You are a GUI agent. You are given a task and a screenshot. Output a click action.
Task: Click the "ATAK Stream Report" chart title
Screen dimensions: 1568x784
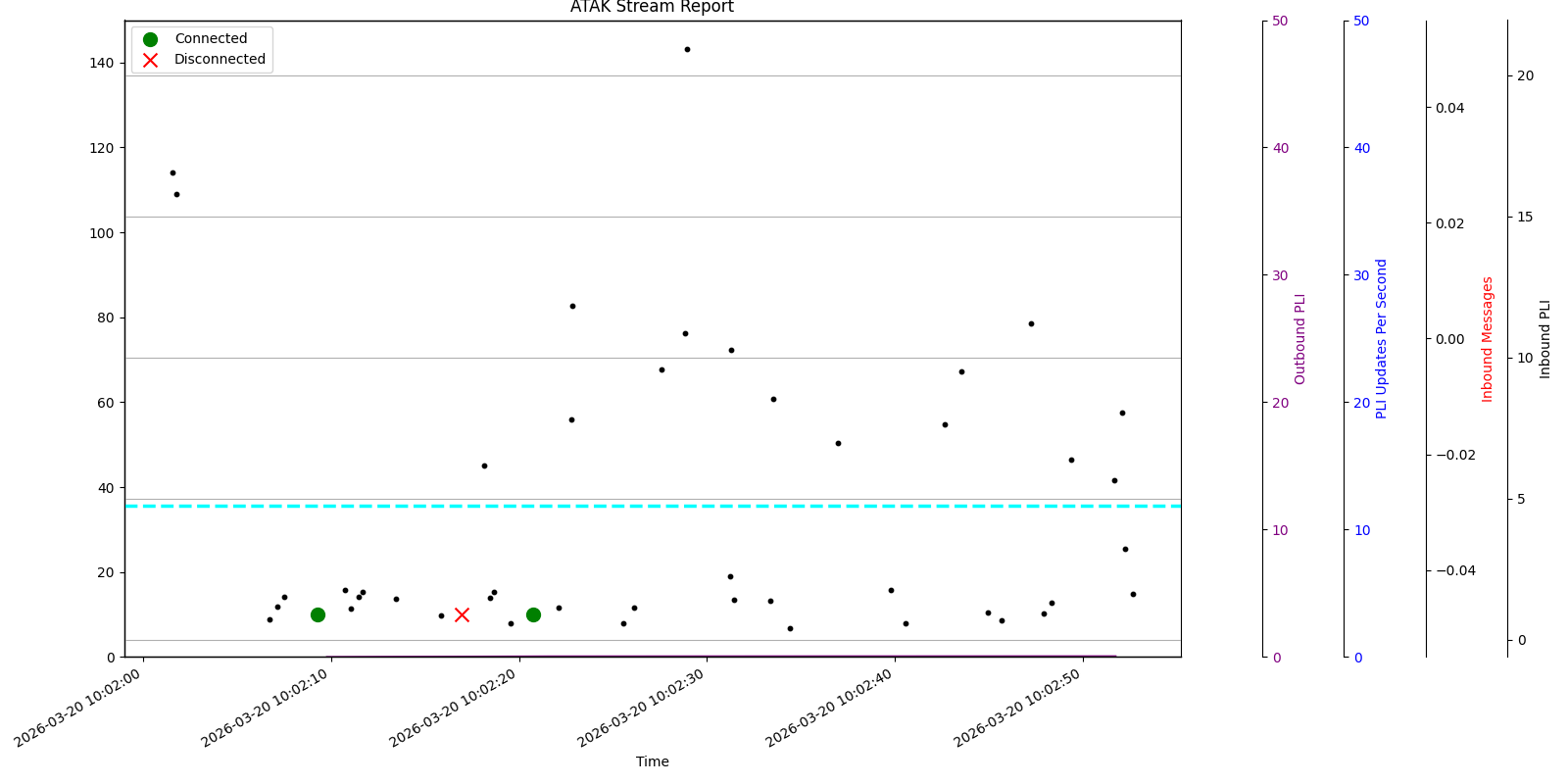pyautogui.click(x=652, y=8)
